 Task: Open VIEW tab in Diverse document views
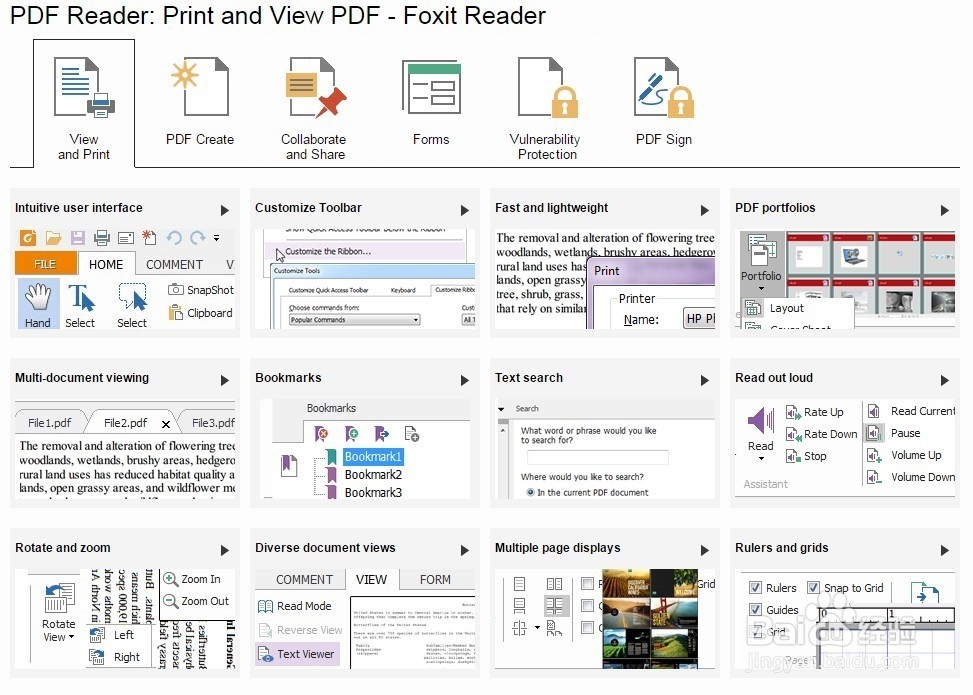point(371,580)
